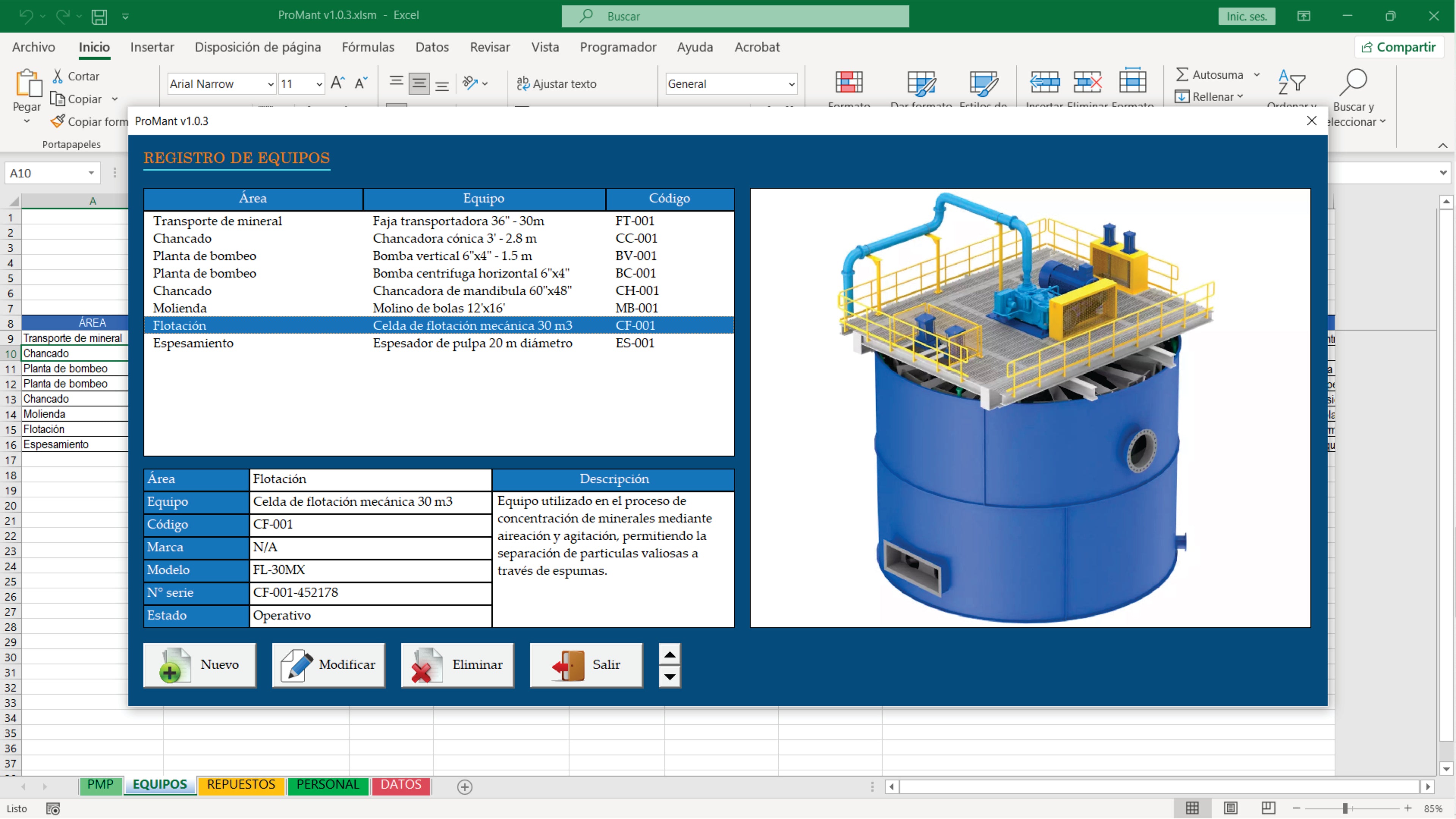This screenshot has height=819, width=1456.
Task: Click the Estilos de celda icon
Action: point(984,83)
